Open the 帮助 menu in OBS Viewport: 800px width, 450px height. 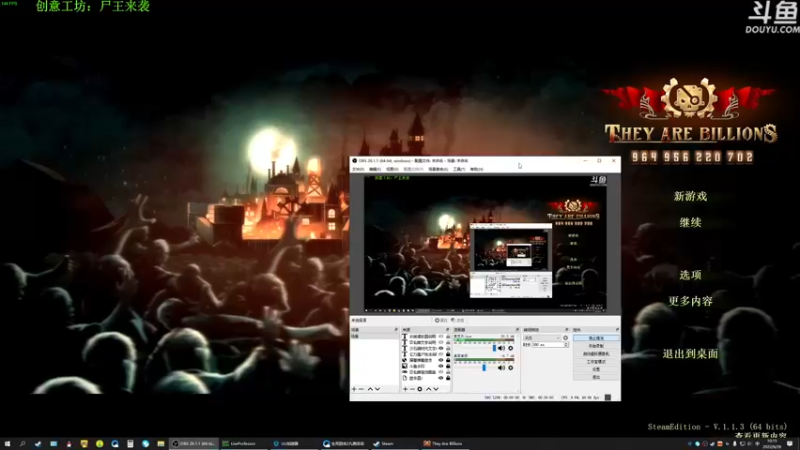pyautogui.click(x=477, y=169)
